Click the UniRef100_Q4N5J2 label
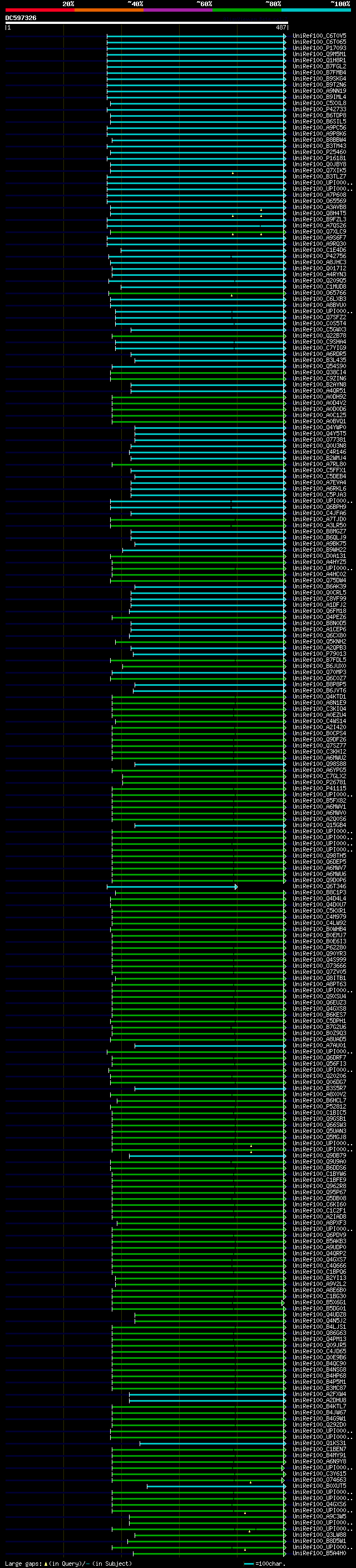This screenshot has width=356, height=1568. [319, 1321]
